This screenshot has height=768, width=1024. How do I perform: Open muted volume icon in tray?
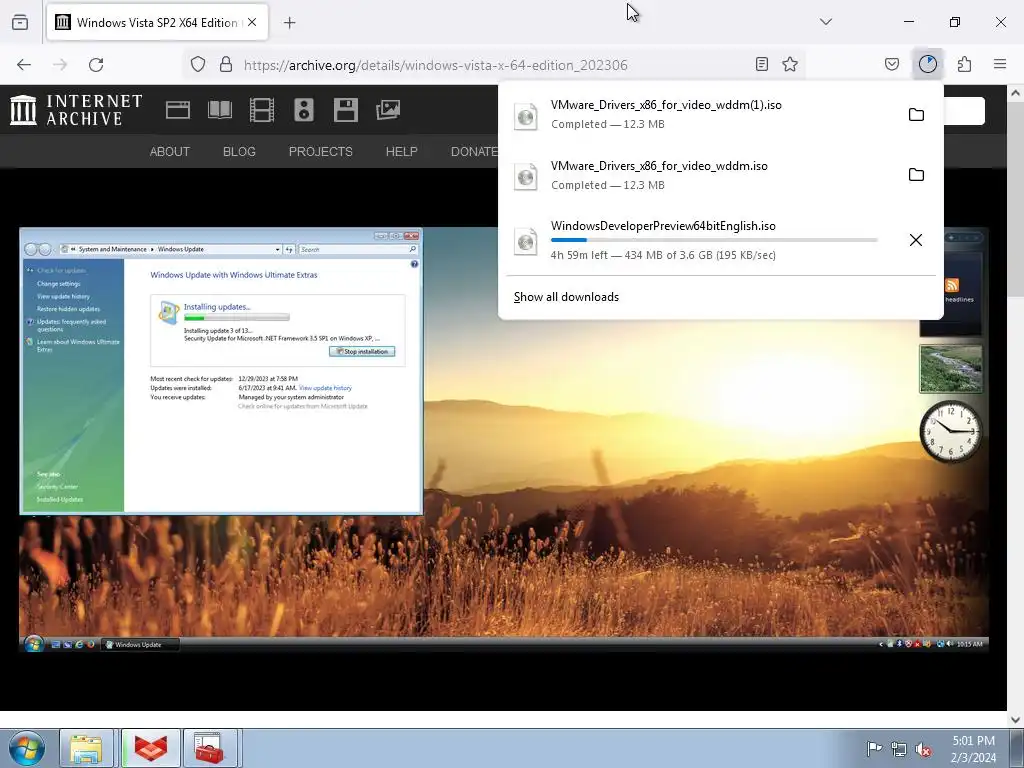coord(923,750)
